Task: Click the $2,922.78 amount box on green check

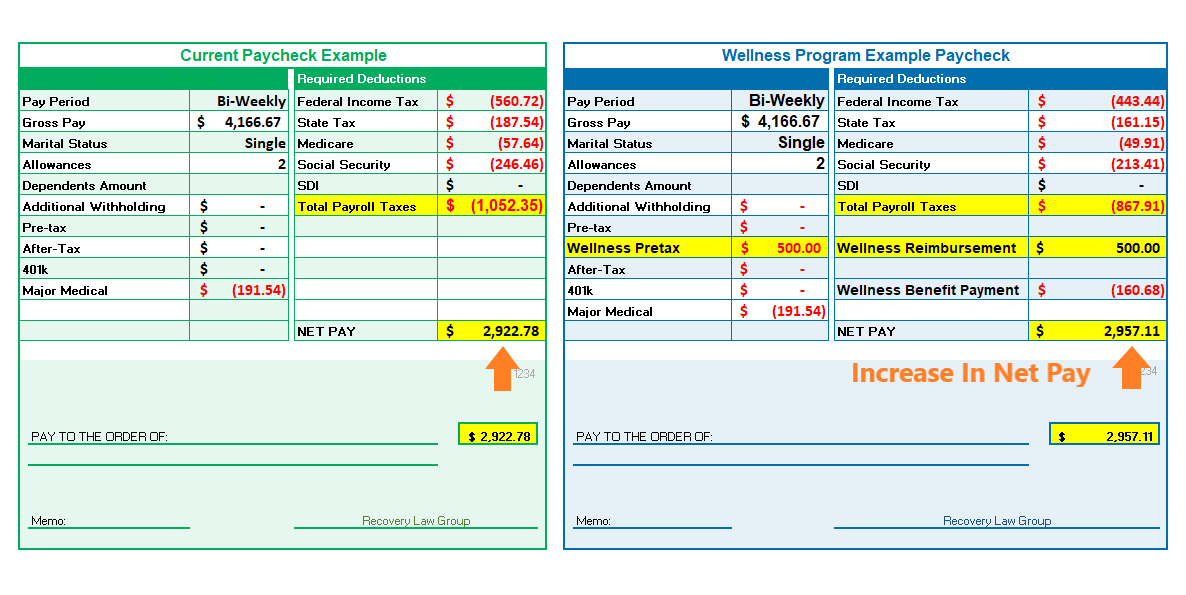Action: coord(498,436)
